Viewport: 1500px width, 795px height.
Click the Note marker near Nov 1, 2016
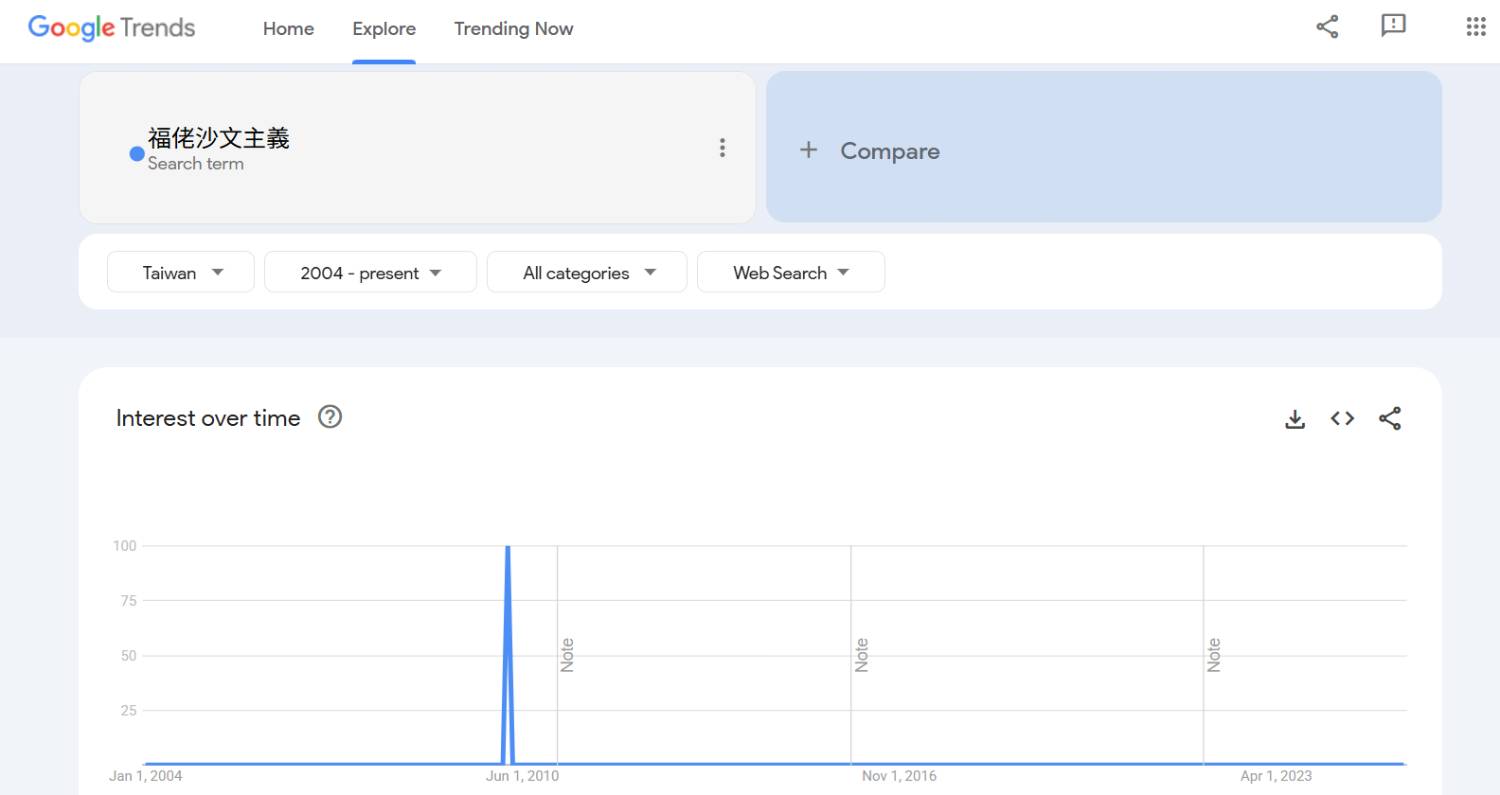(x=861, y=655)
